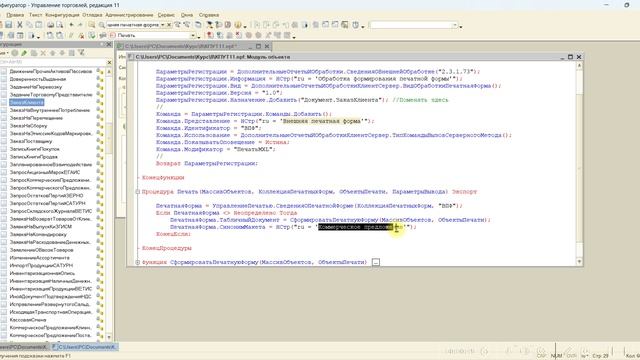
Task: Click the code editor scrollbar up arrow
Action: point(579,65)
